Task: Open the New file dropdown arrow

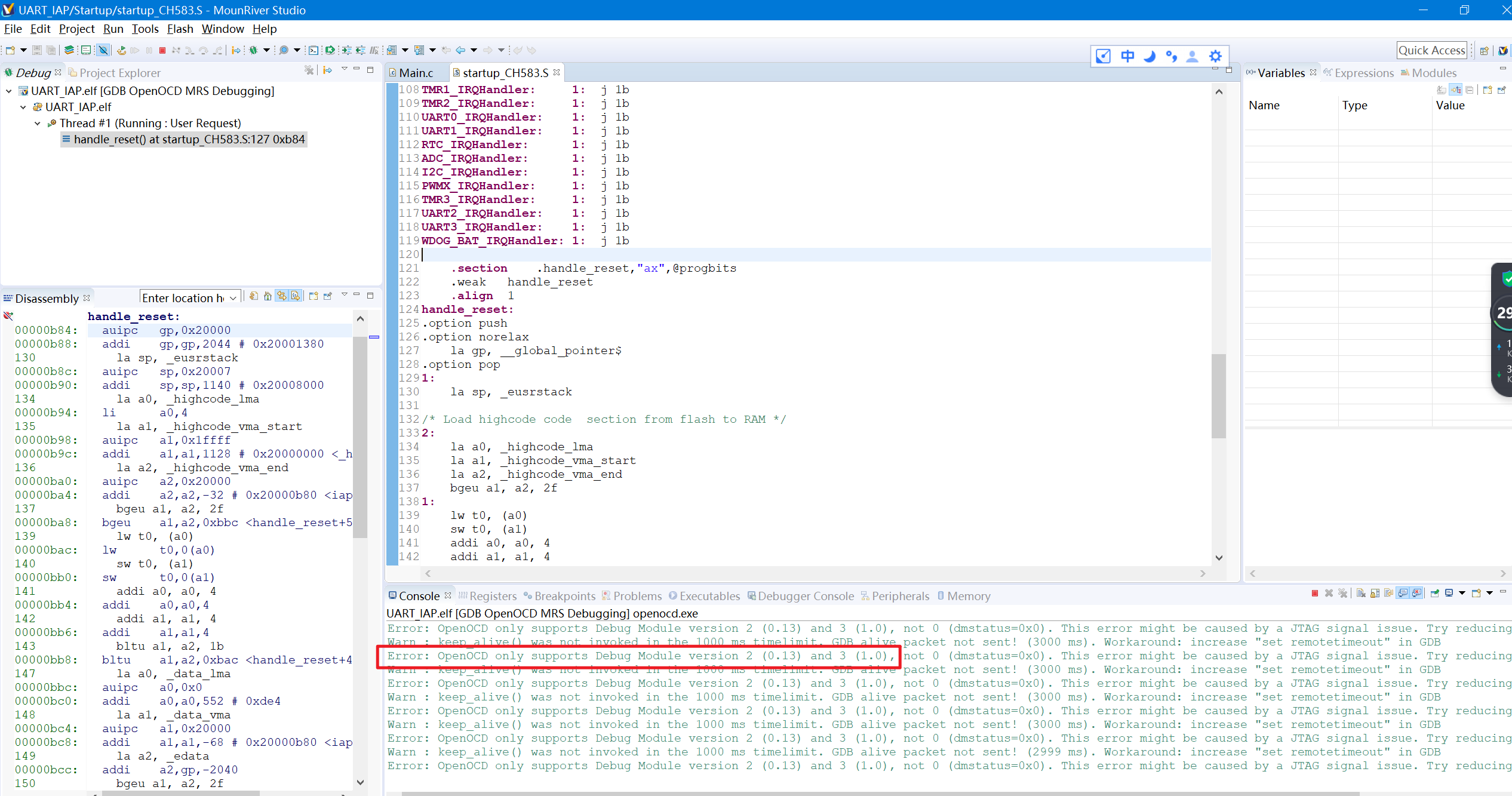Action: click(x=23, y=50)
